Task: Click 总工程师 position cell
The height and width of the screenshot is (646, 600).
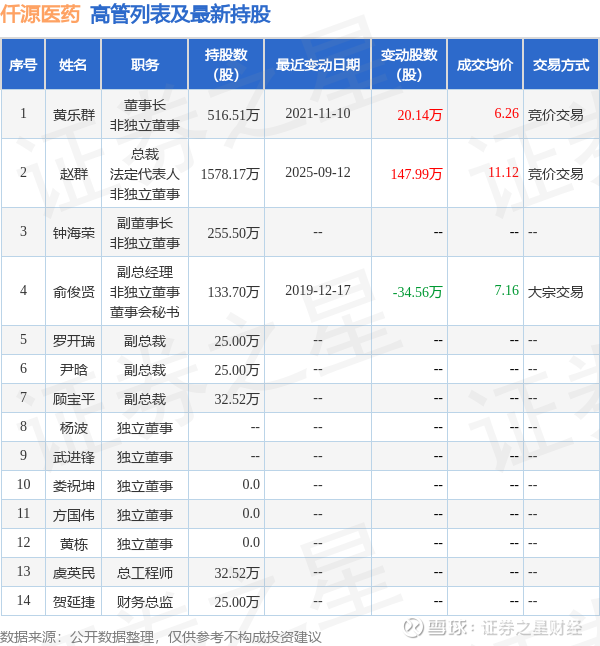Action: pyautogui.click(x=145, y=573)
